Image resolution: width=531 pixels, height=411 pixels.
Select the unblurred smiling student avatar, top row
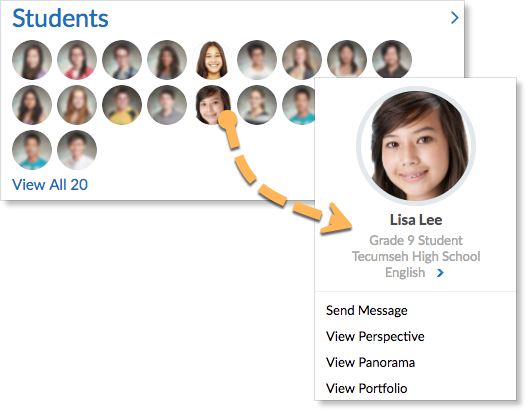tap(212, 60)
